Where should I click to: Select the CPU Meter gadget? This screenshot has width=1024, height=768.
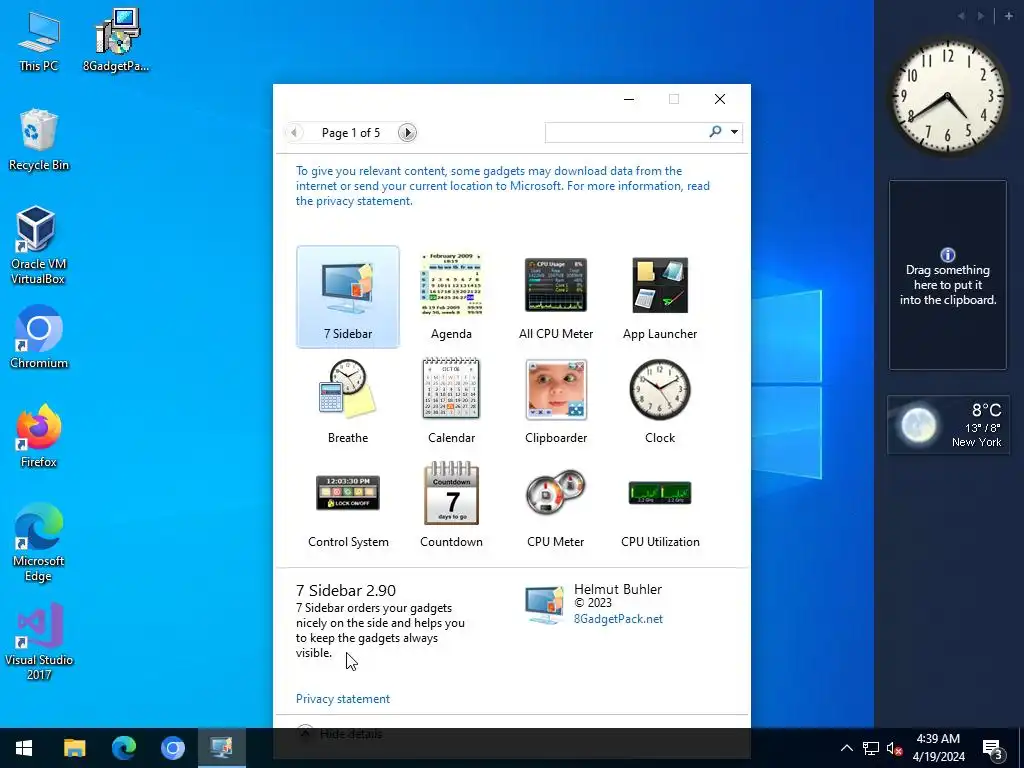pos(556,504)
